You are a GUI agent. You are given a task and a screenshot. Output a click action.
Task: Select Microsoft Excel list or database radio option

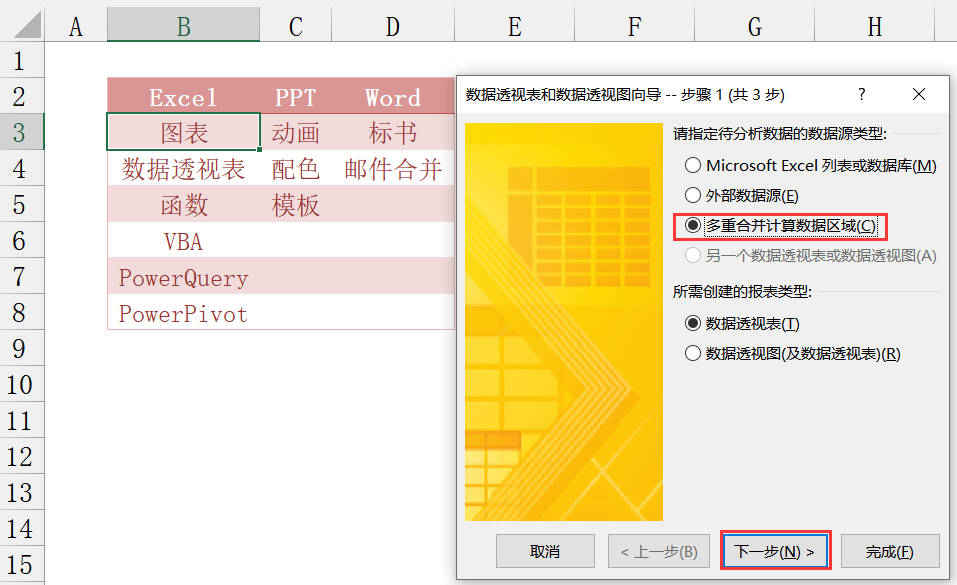[811, 165]
